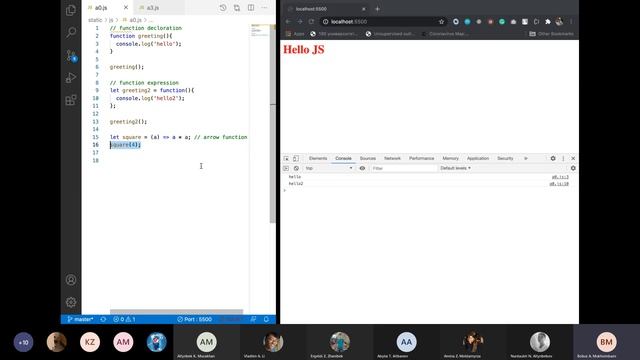Click line number 16 in the gutter
Image resolution: width=640 pixels, height=360 pixels.
click(96, 145)
